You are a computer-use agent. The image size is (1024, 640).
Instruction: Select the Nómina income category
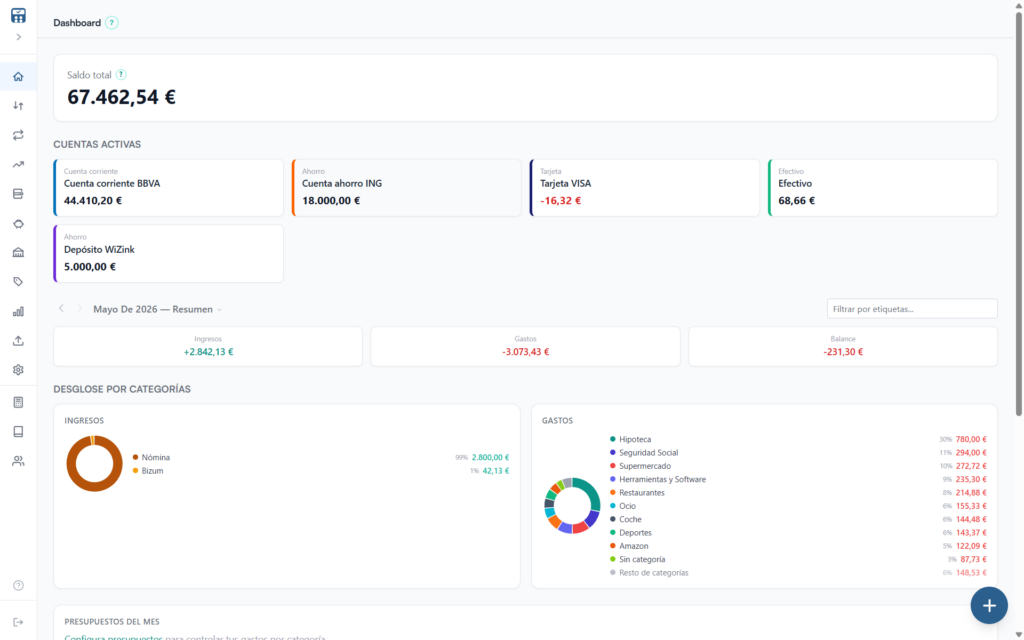321,457
